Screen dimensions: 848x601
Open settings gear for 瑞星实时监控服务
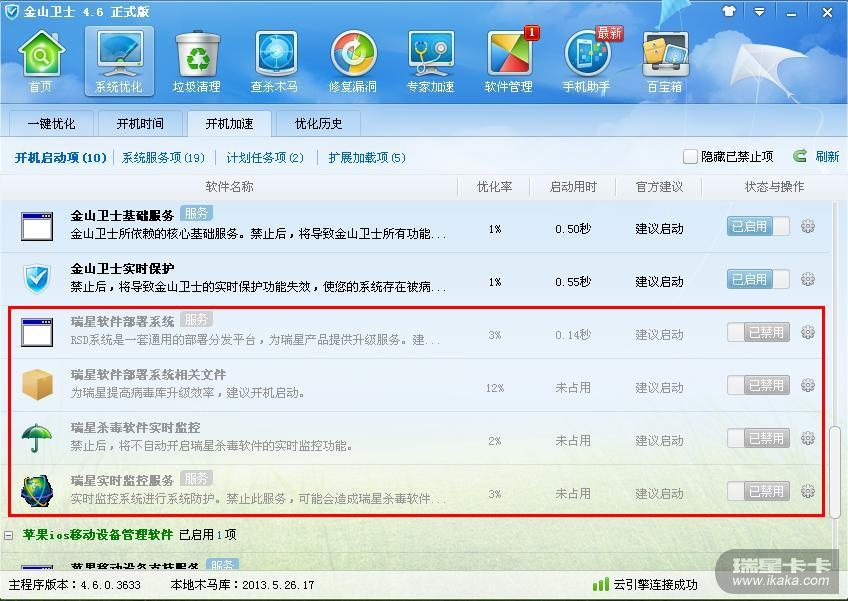click(807, 491)
